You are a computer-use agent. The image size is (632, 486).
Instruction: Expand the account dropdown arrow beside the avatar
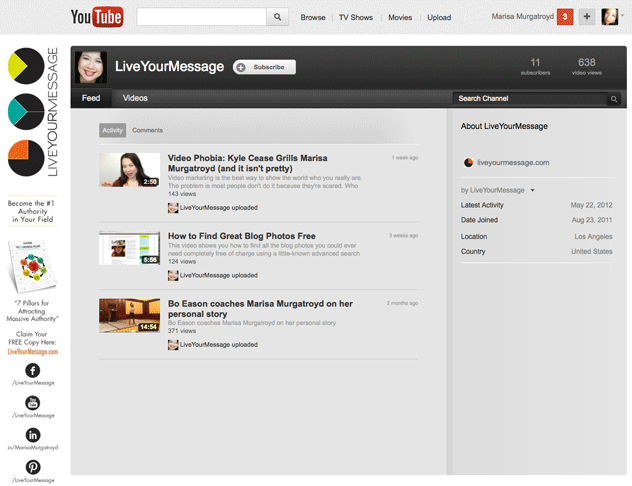click(x=623, y=15)
